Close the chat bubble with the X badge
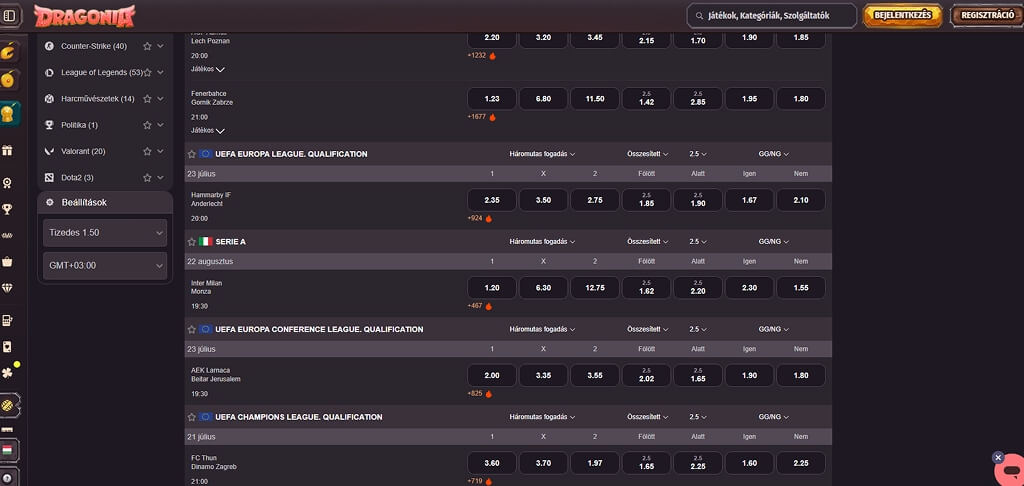 pos(997,457)
